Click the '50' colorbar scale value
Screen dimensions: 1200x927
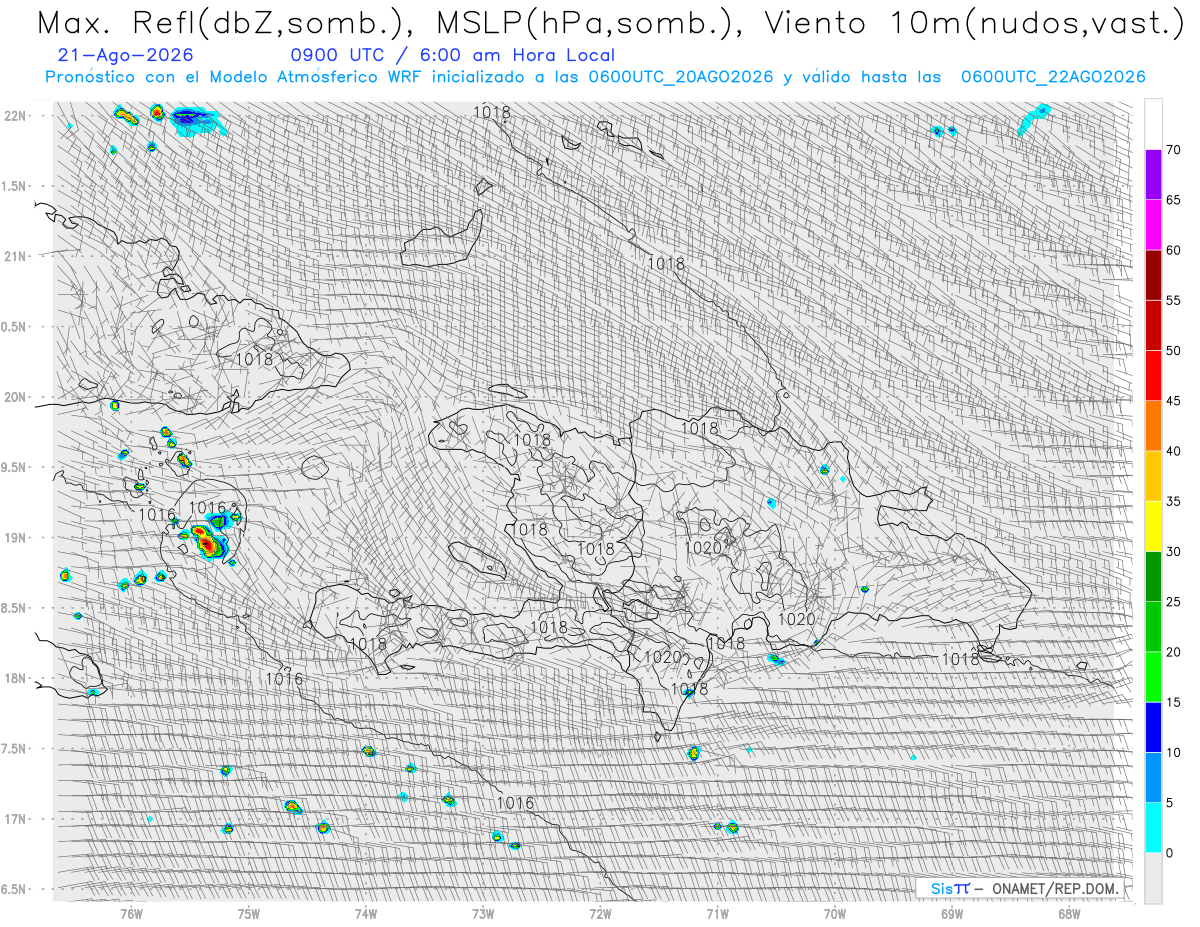1173,351
